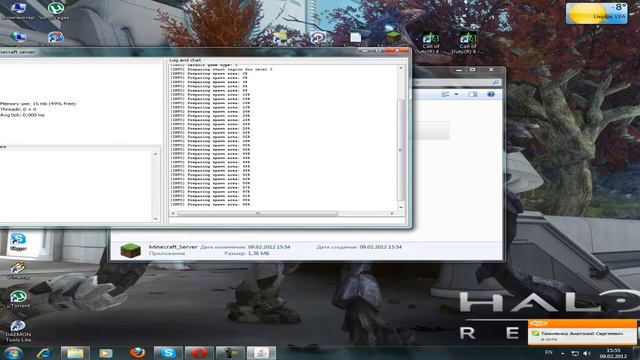Click the Explorer window search box
Image resolution: width=640 pixels, height=360 pixels.
pyautogui.click(x=456, y=82)
